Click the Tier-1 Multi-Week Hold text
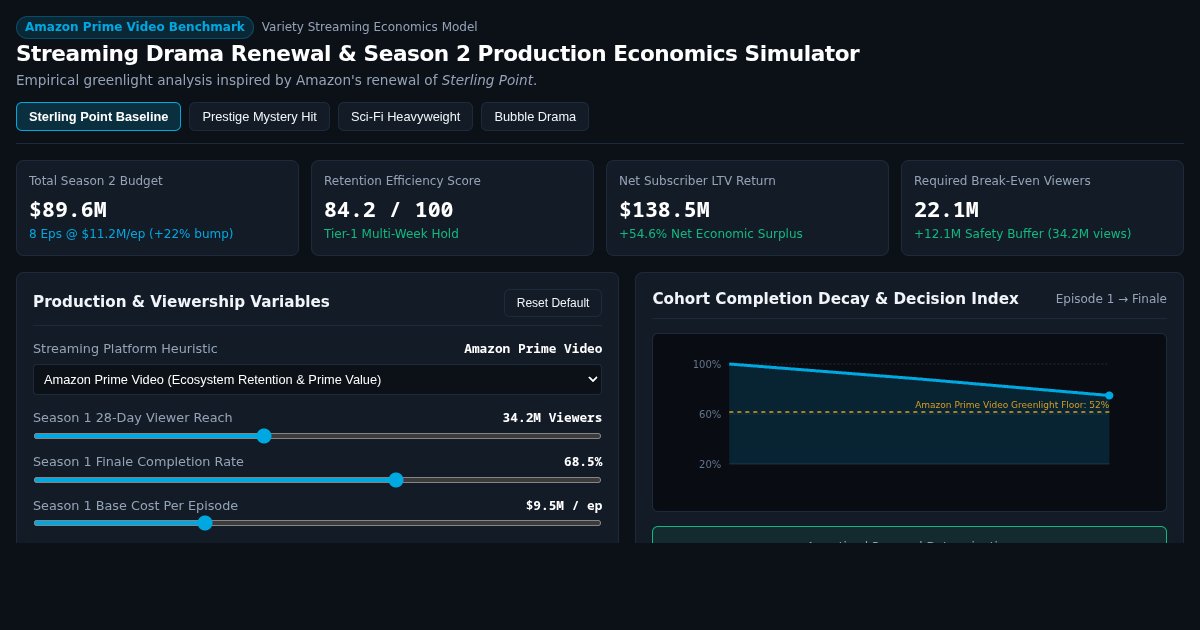 pyautogui.click(x=391, y=234)
